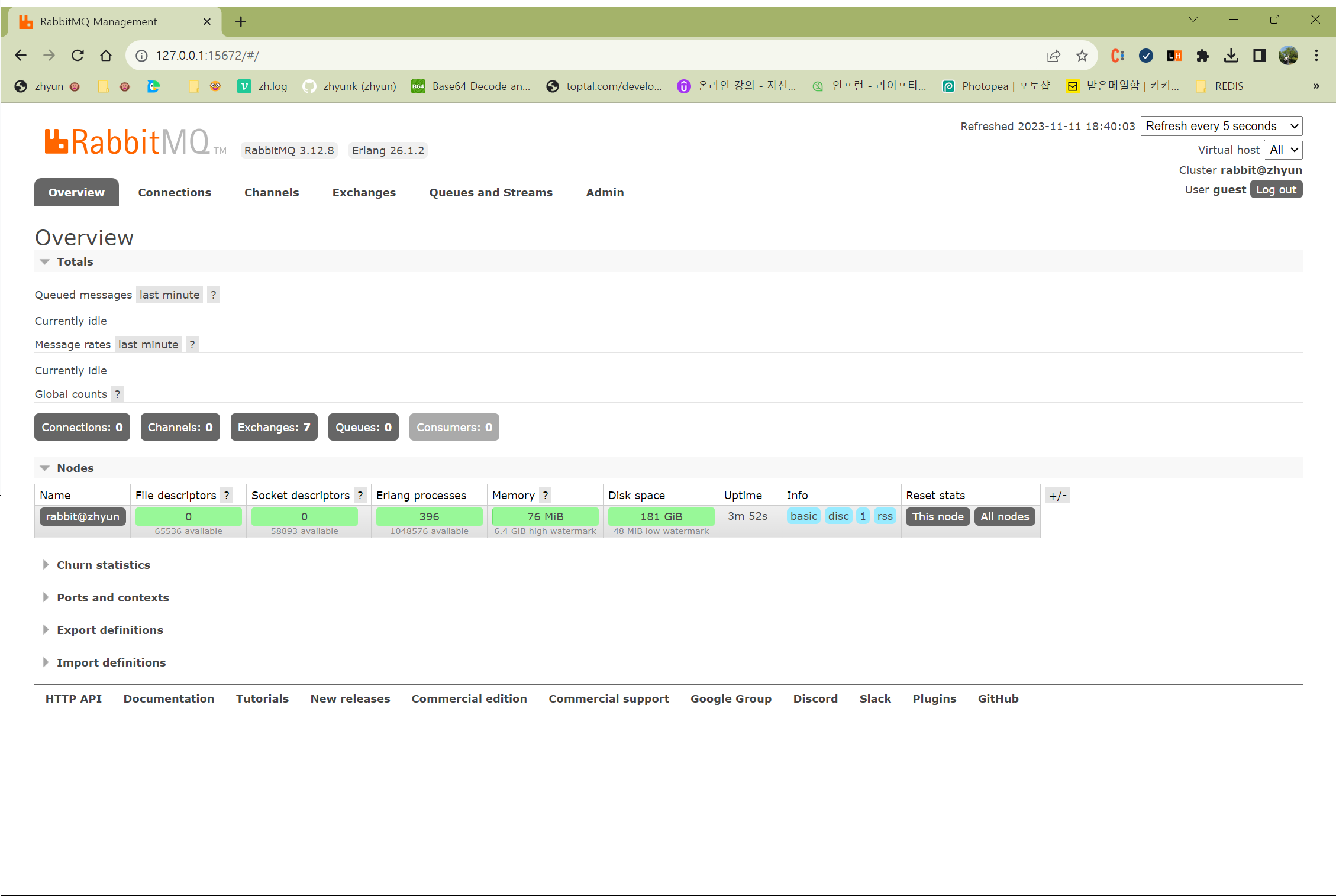Open the Extensions puzzle-piece menu
Screen dimensions: 1336x896
coord(1203,56)
